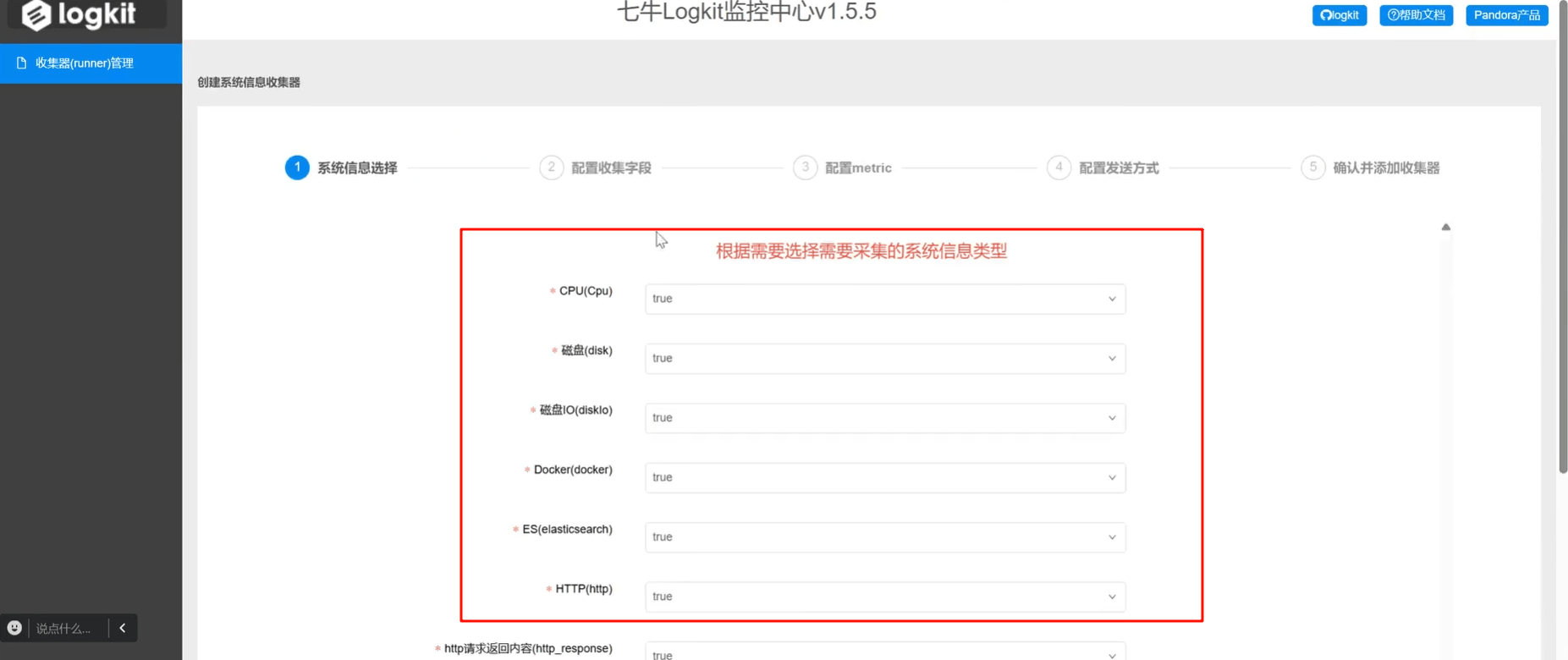Open the 磁盘(disk) dropdown
This screenshot has width=1568, height=660.
click(x=885, y=358)
